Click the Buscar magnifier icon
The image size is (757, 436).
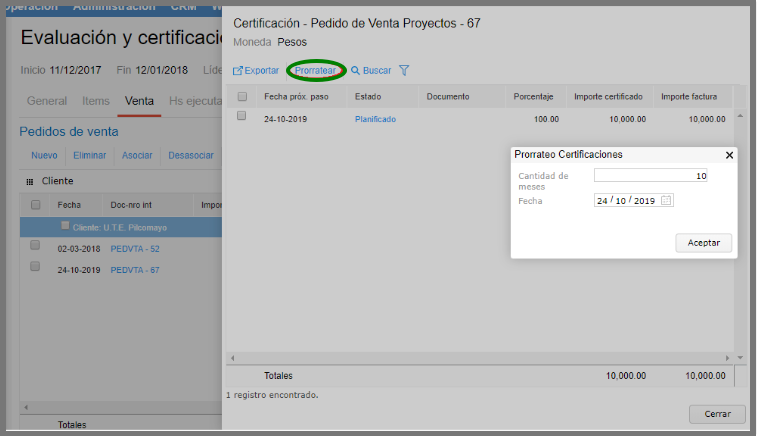(355, 70)
